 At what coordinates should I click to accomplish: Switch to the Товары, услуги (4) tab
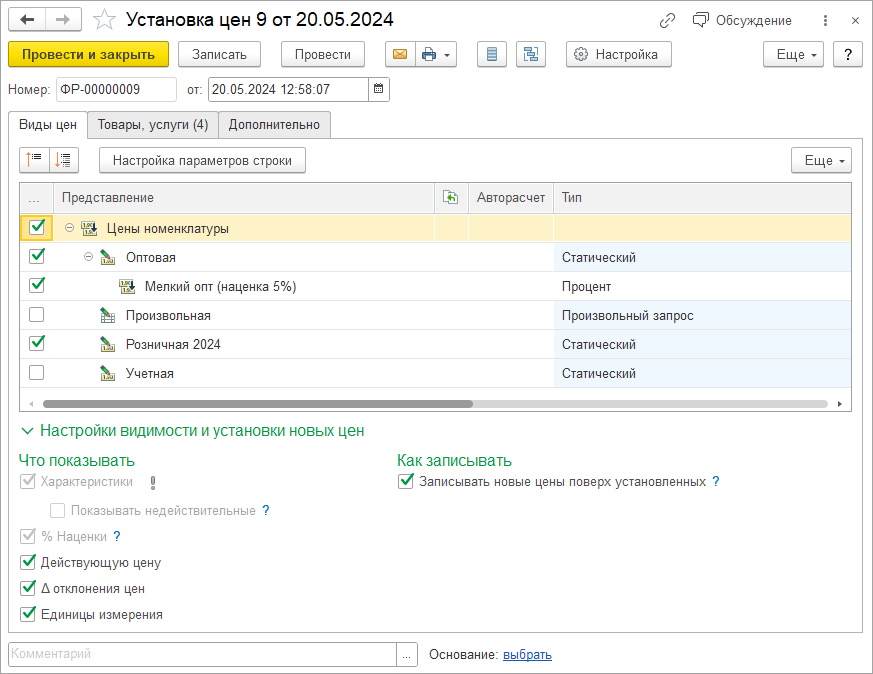pos(153,125)
